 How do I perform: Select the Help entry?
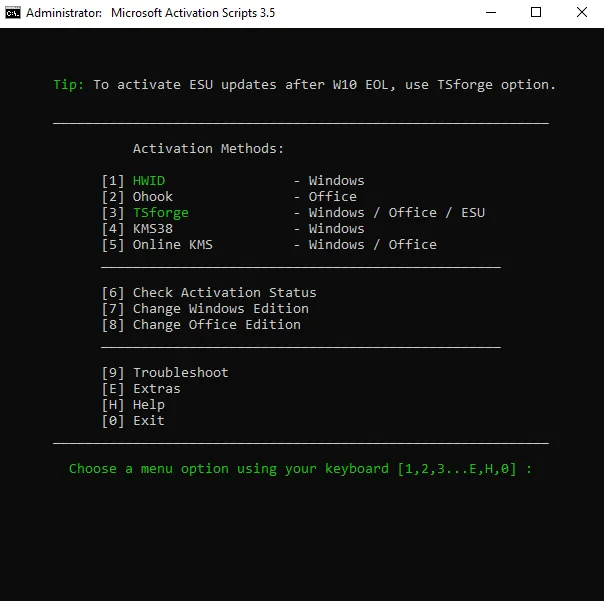click(x=133, y=405)
